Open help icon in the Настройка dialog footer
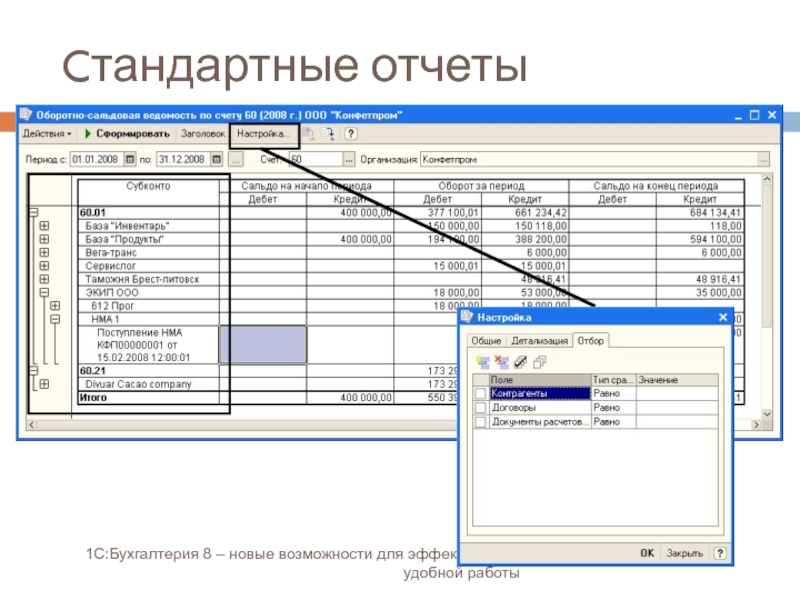The image size is (800, 600). tap(719, 553)
